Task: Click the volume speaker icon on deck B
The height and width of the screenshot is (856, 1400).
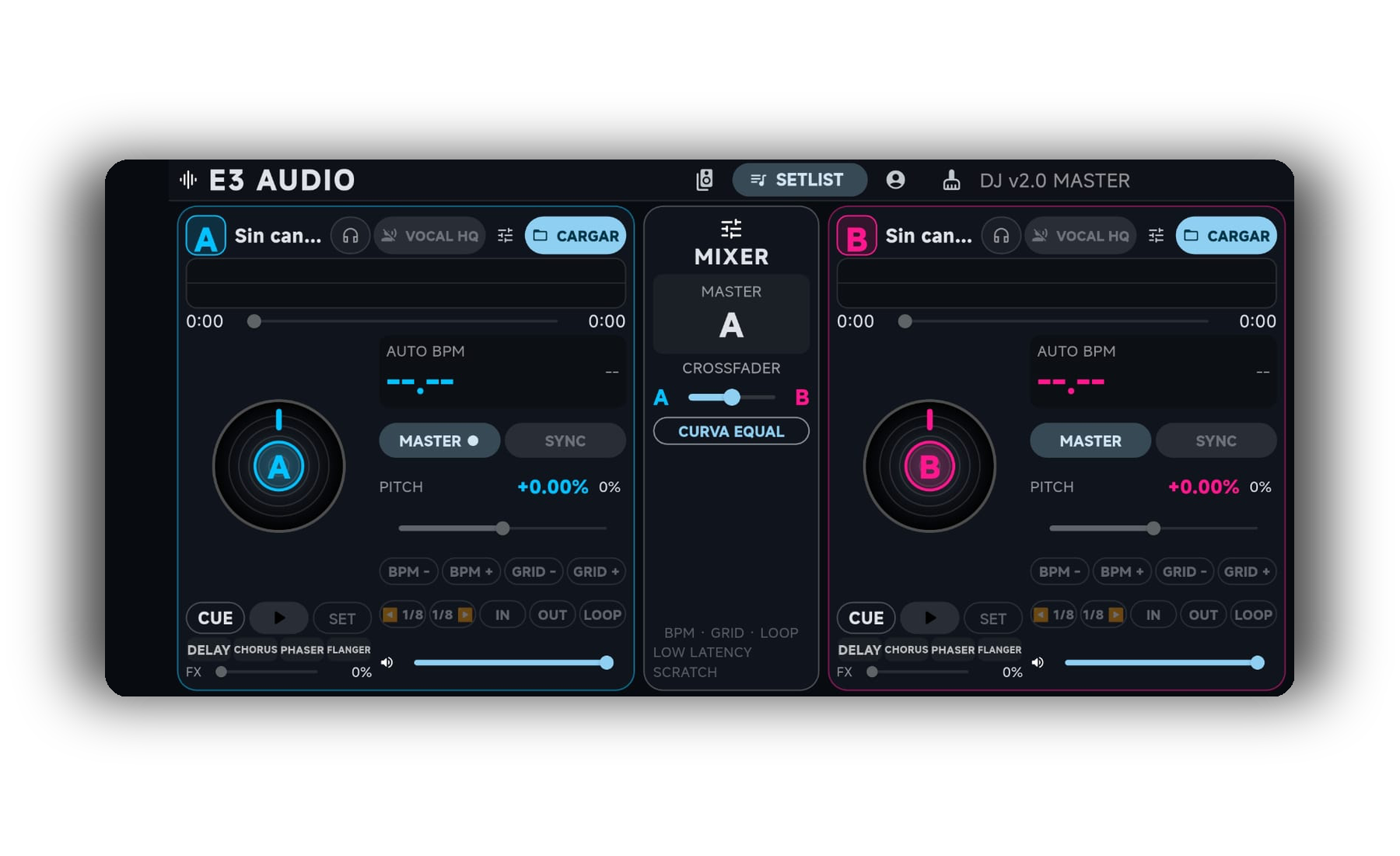Action: point(1038,662)
